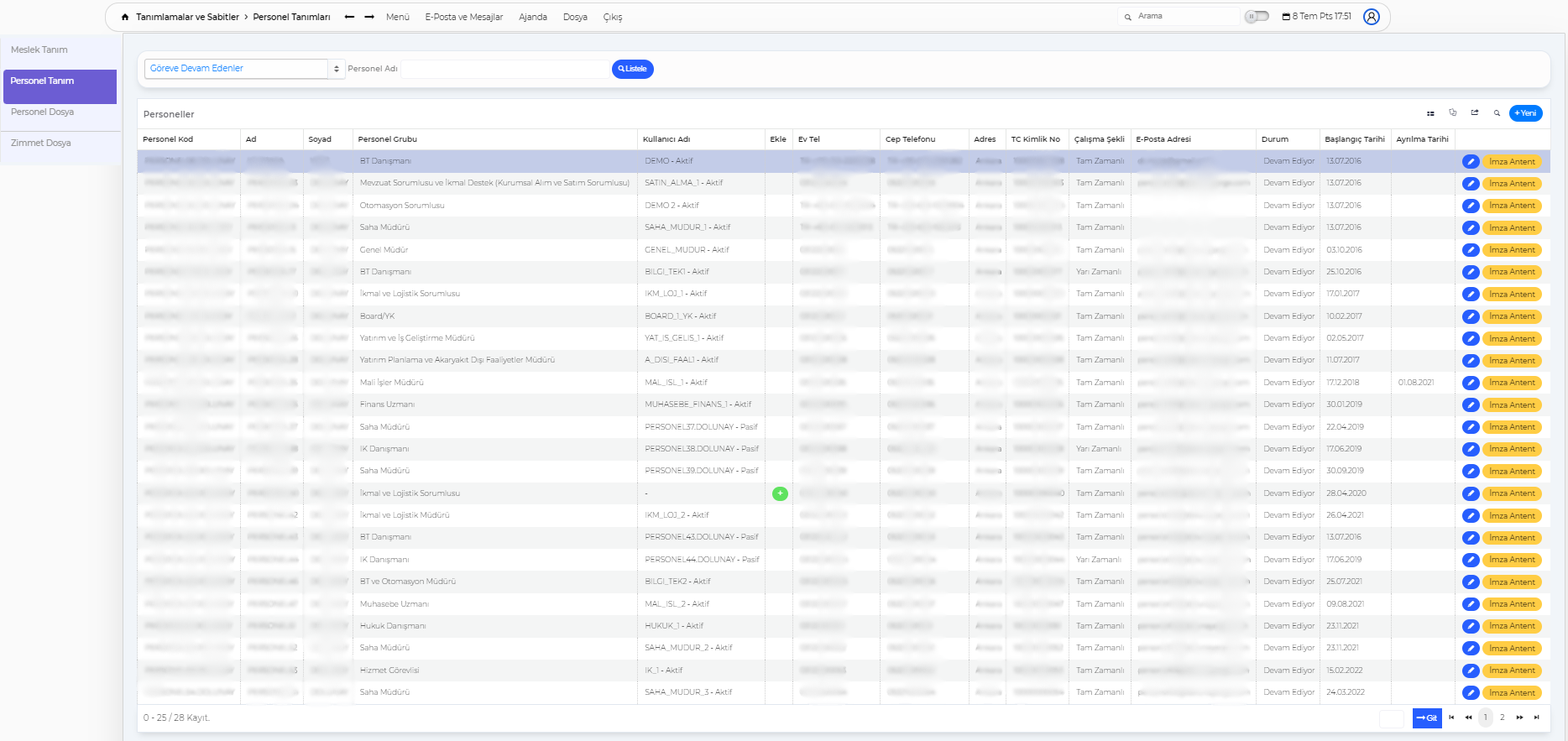1568x741 pixels.
Task: Edit the first row with pencil icon
Action: (1471, 162)
